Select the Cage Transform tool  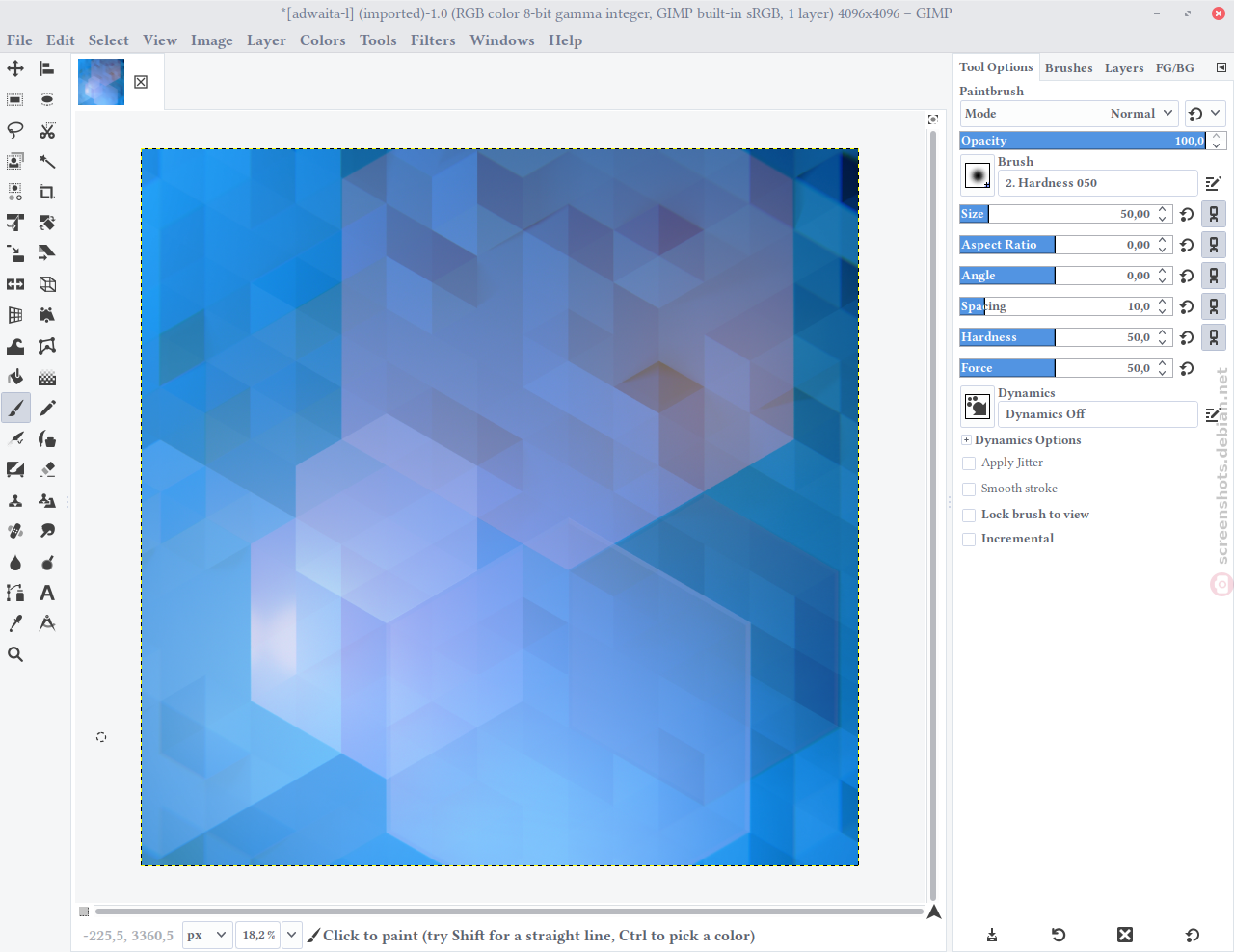(x=46, y=346)
